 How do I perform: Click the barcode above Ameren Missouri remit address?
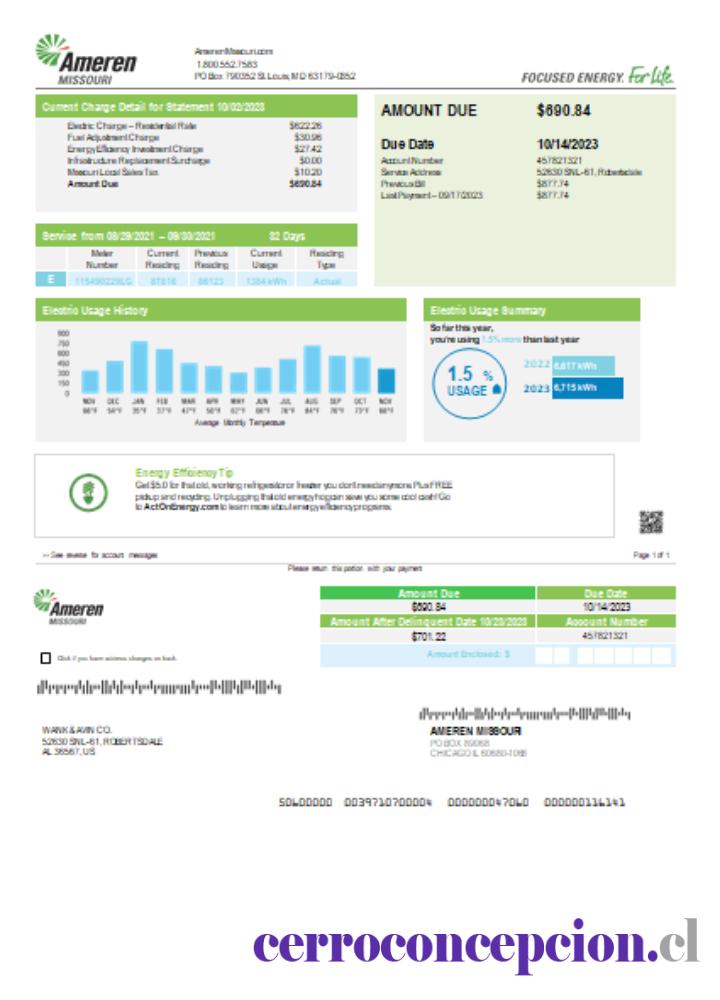524,713
